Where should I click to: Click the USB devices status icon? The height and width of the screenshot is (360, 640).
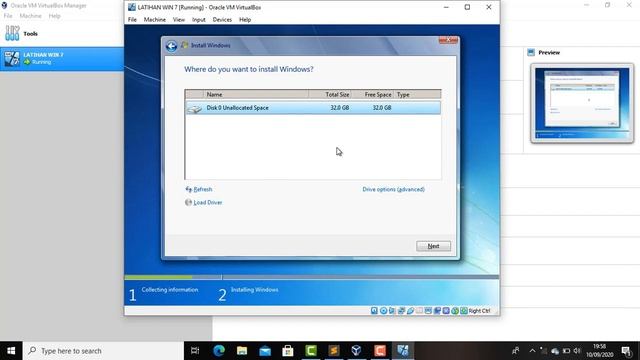(410, 311)
